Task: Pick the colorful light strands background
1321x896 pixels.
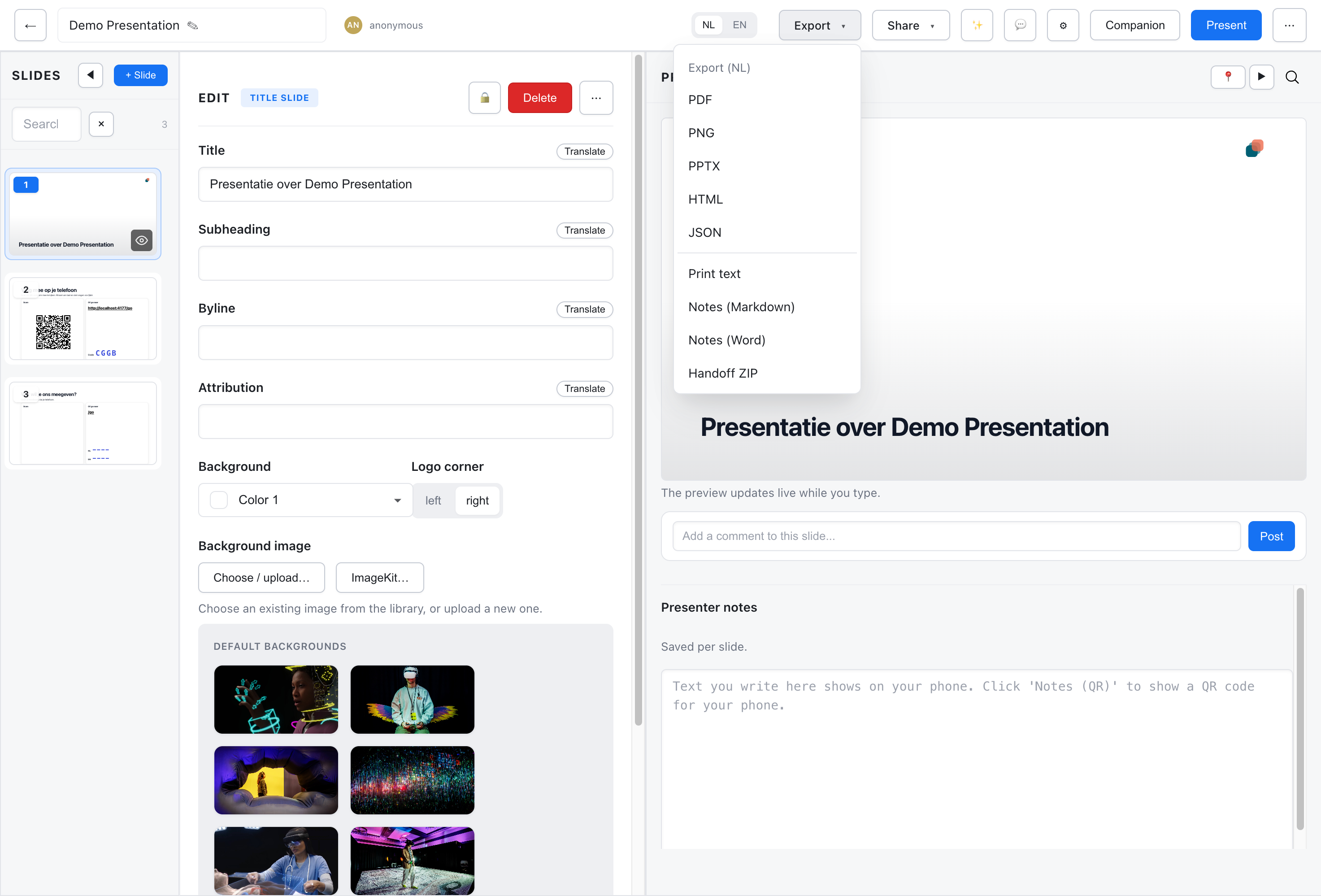Action: pyautogui.click(x=412, y=781)
